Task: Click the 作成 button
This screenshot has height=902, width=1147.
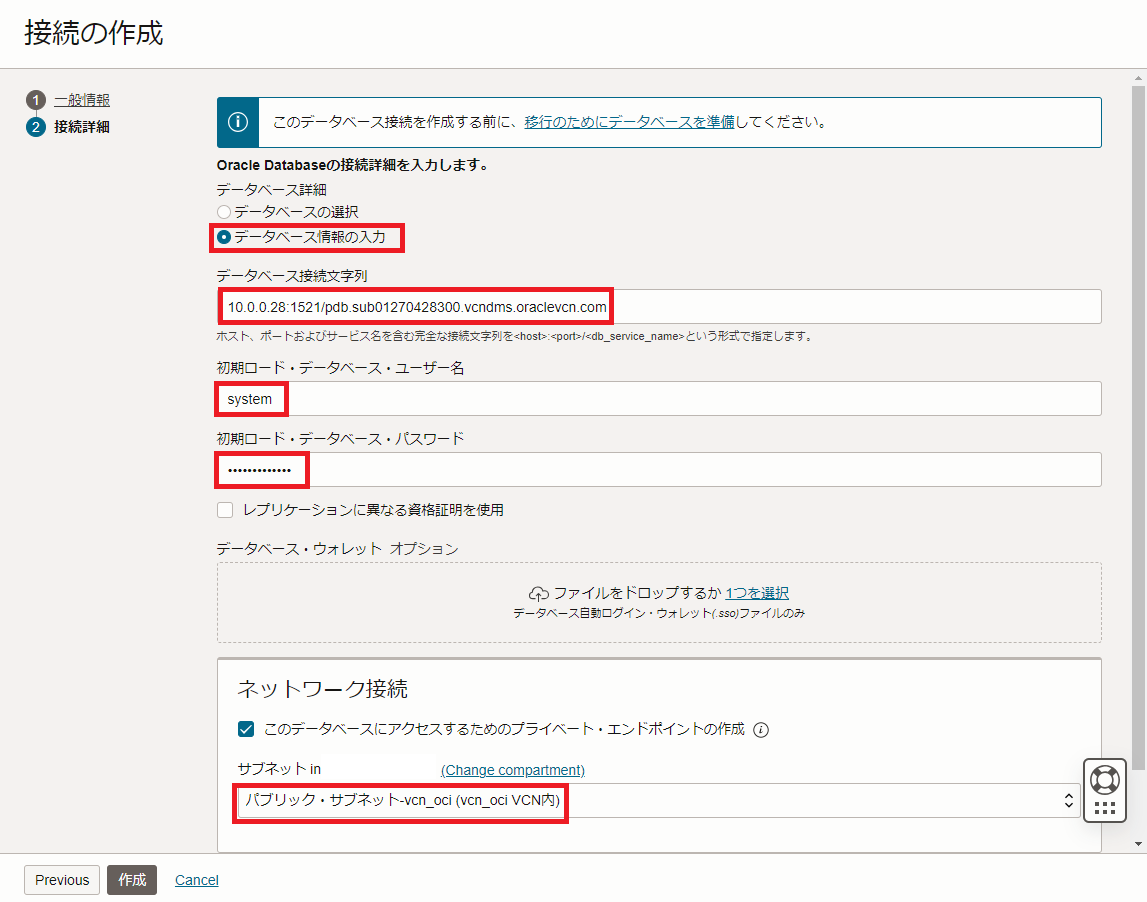Action: 131,880
